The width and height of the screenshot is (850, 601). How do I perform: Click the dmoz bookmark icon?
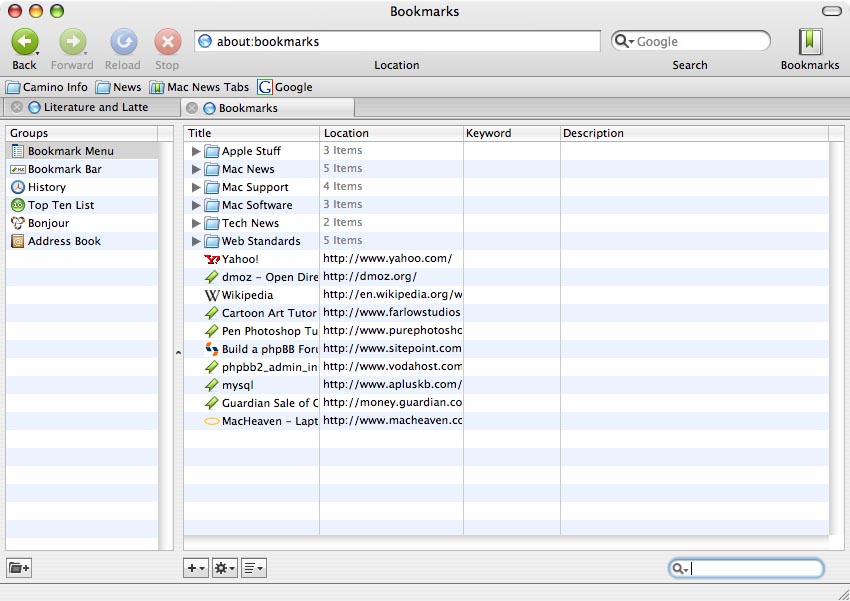211,277
